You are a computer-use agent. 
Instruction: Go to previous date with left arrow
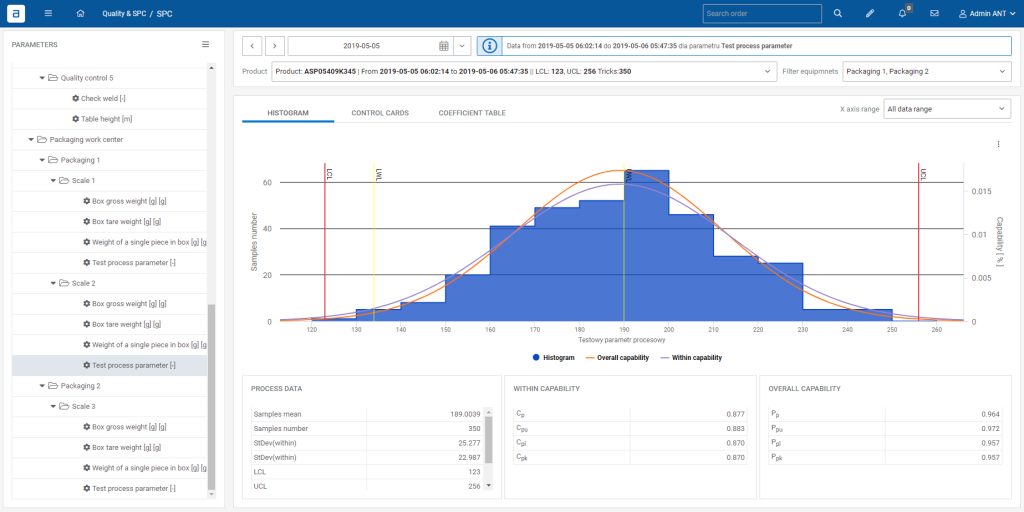point(252,46)
